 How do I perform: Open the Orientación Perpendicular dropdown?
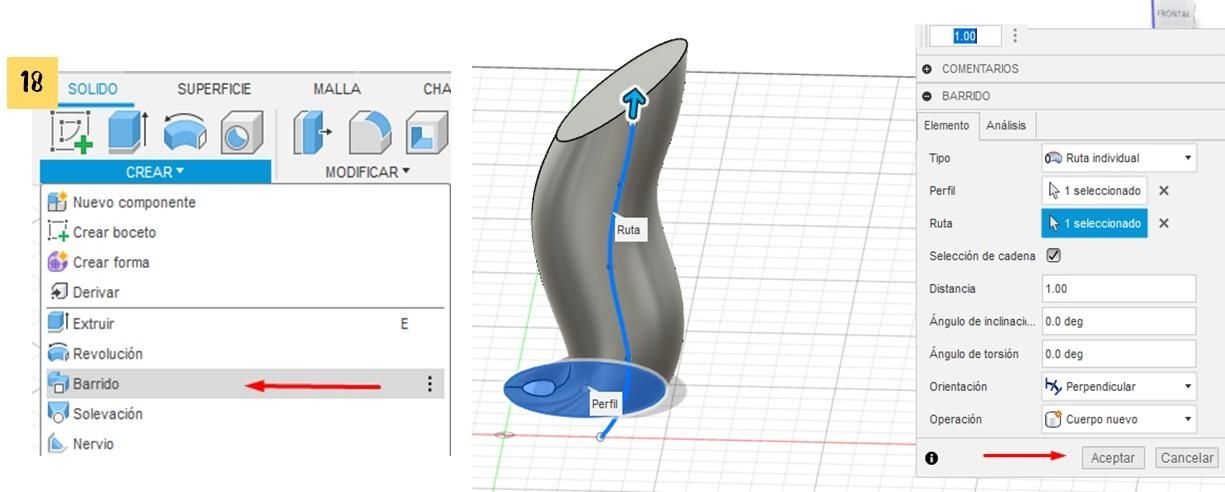click(1119, 386)
